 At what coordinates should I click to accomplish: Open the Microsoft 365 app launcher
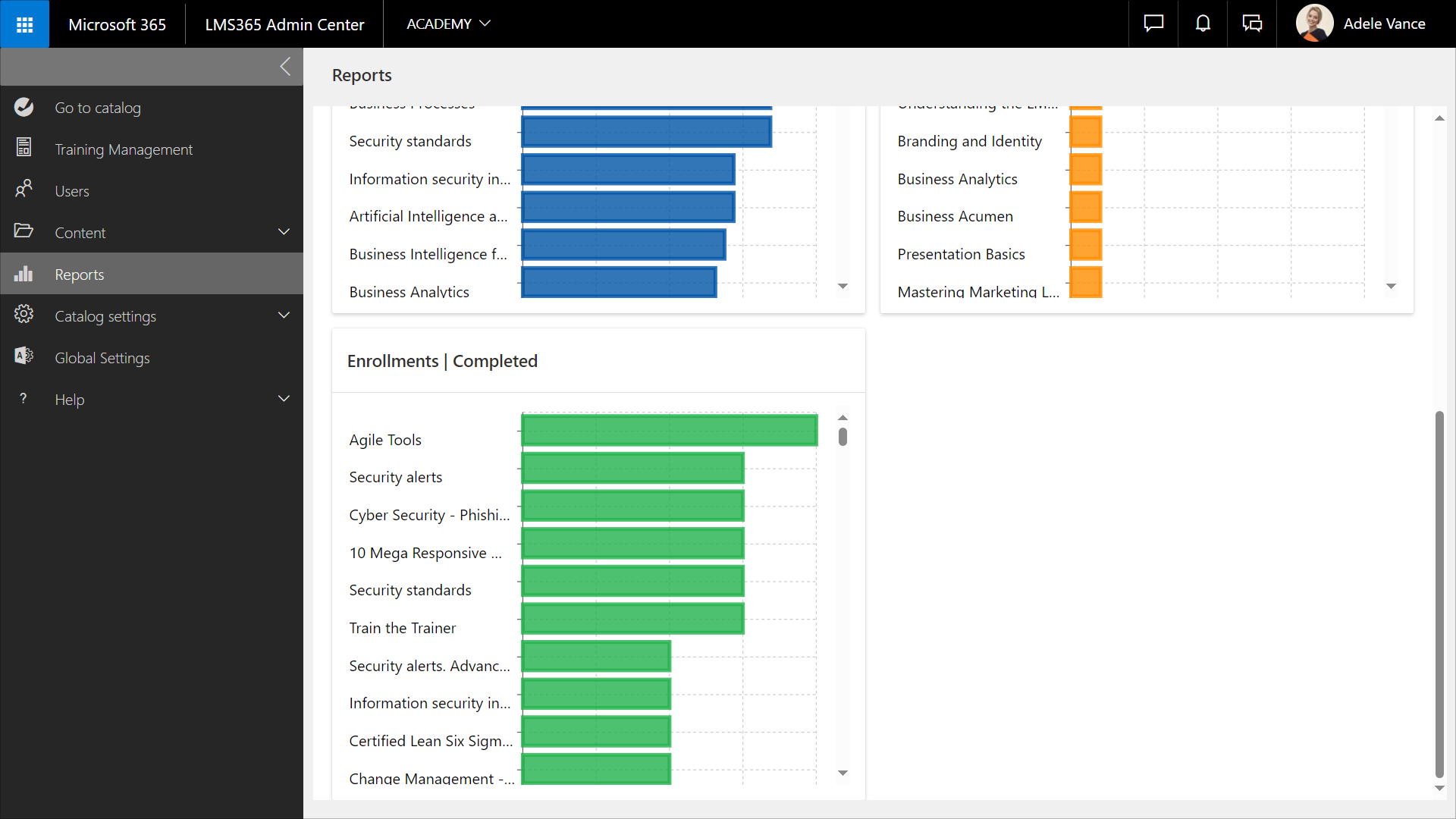tap(24, 24)
